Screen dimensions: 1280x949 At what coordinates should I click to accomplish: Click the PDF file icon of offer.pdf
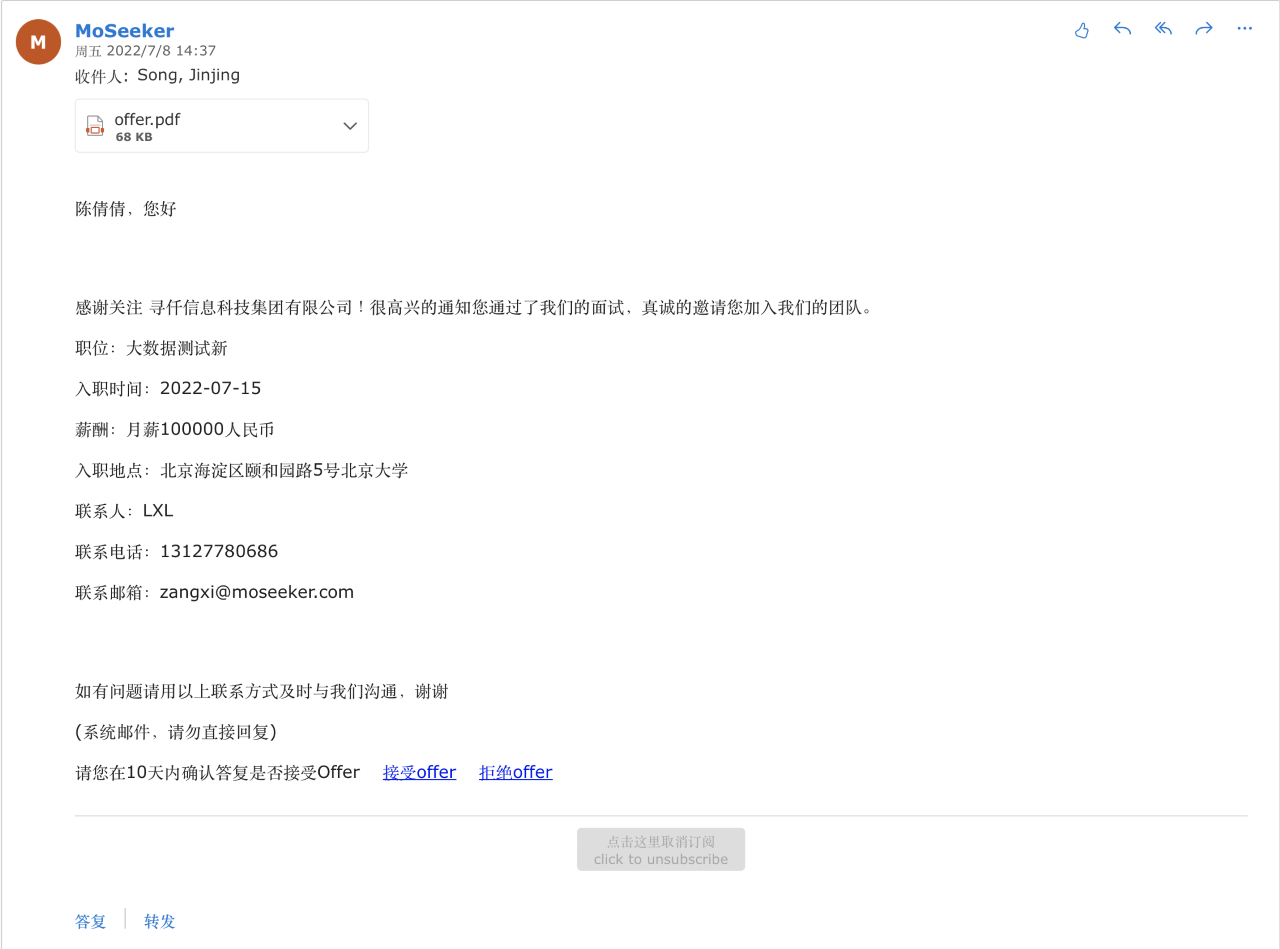95,126
